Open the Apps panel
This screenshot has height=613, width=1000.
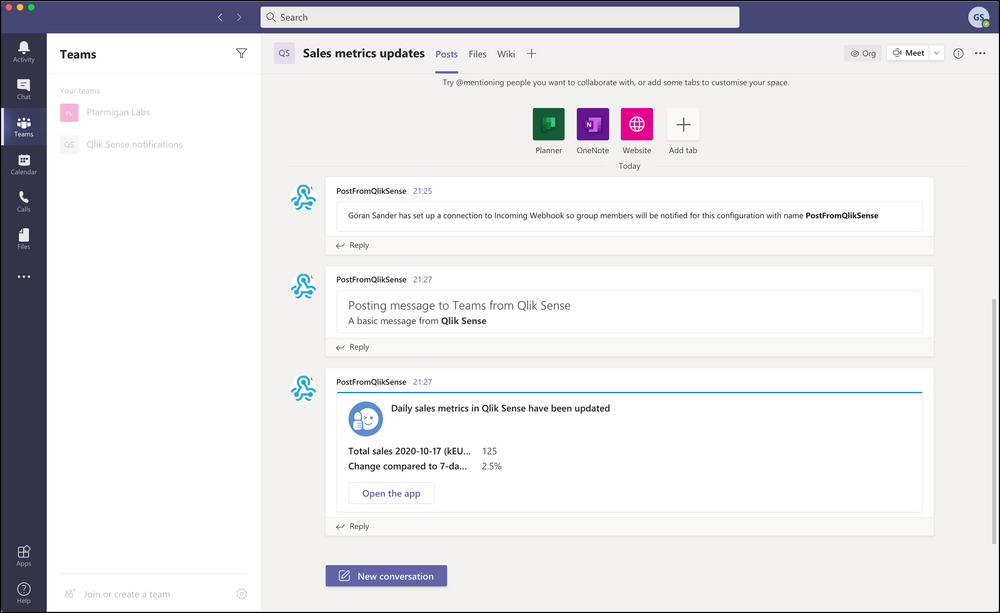pyautogui.click(x=24, y=555)
